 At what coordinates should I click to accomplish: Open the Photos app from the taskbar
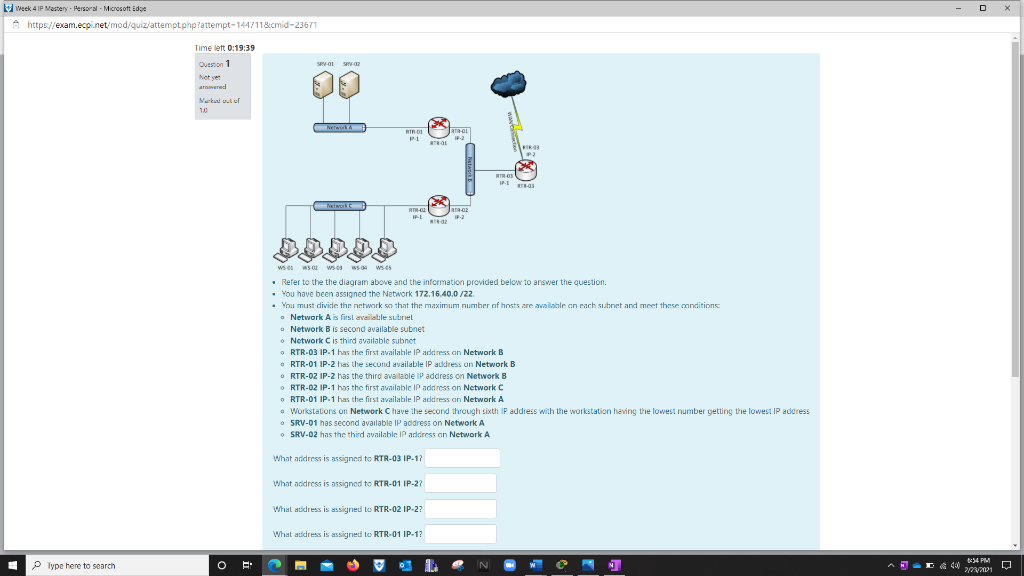coord(587,565)
